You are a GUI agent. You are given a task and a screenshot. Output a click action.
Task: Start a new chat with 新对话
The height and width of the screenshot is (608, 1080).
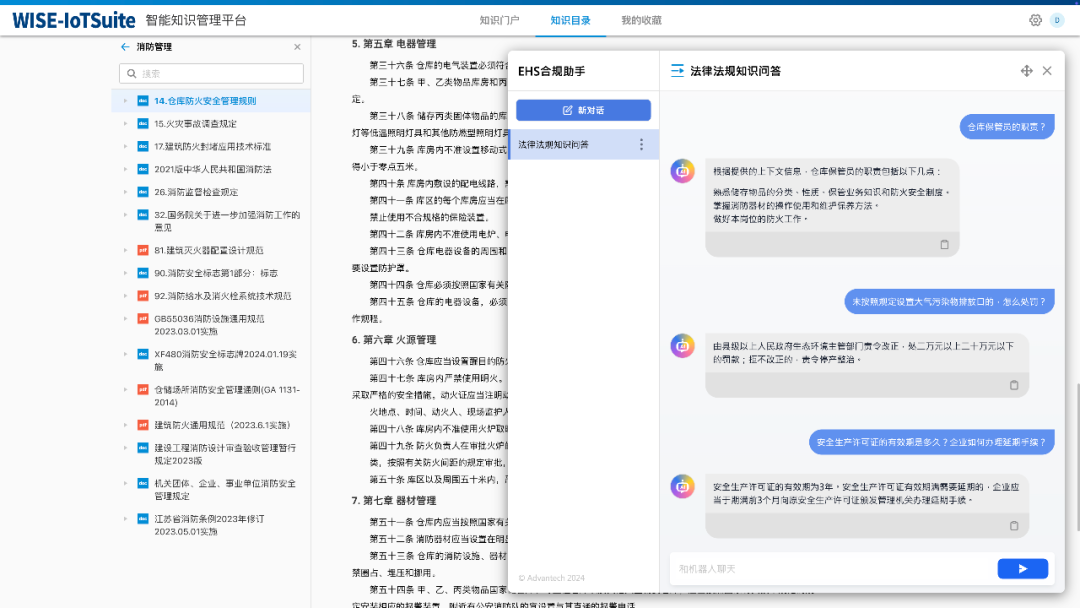(x=583, y=110)
